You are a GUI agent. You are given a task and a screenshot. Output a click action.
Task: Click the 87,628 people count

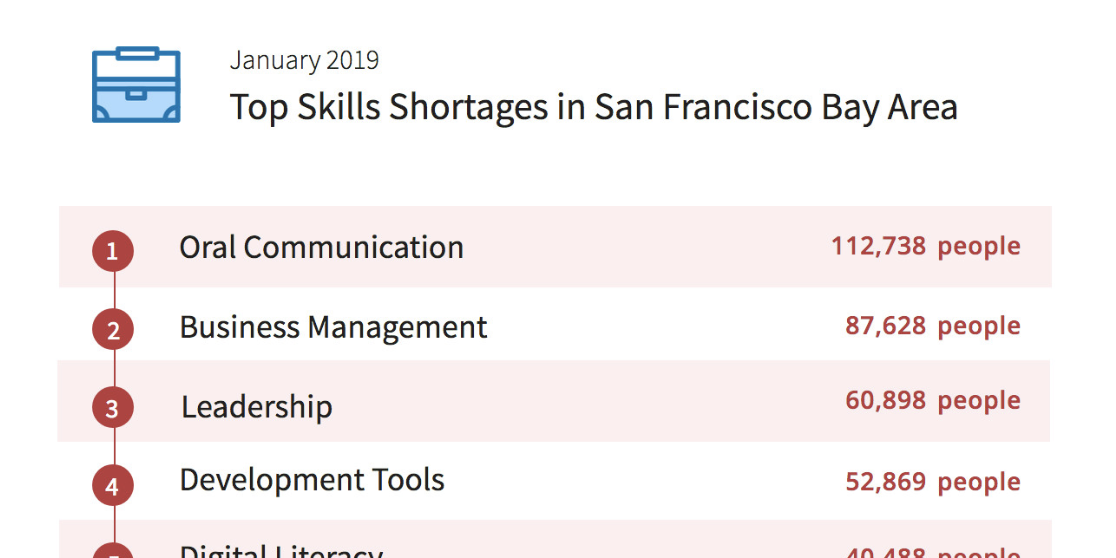933,326
